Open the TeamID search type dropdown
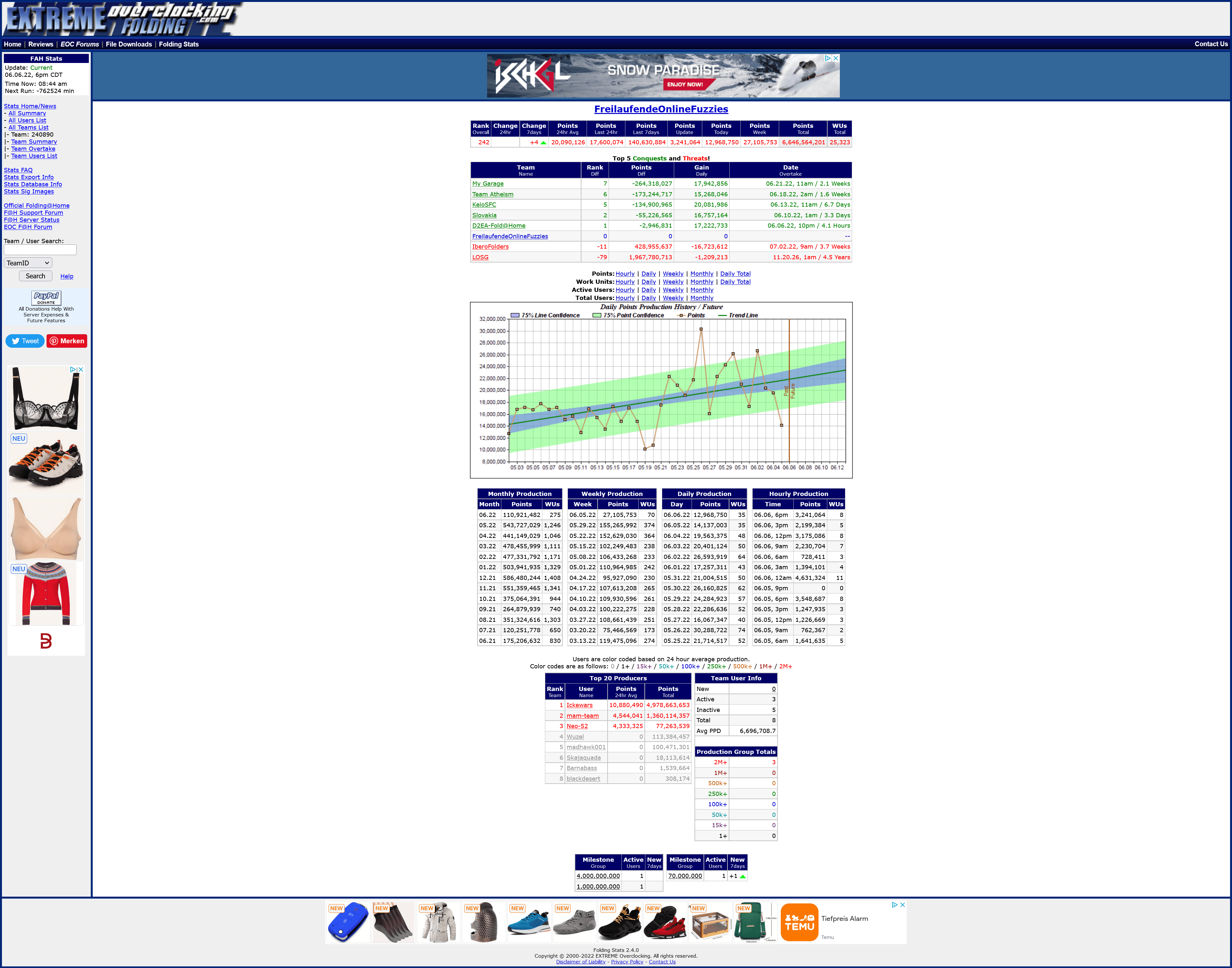The image size is (1232, 968). click(28, 263)
